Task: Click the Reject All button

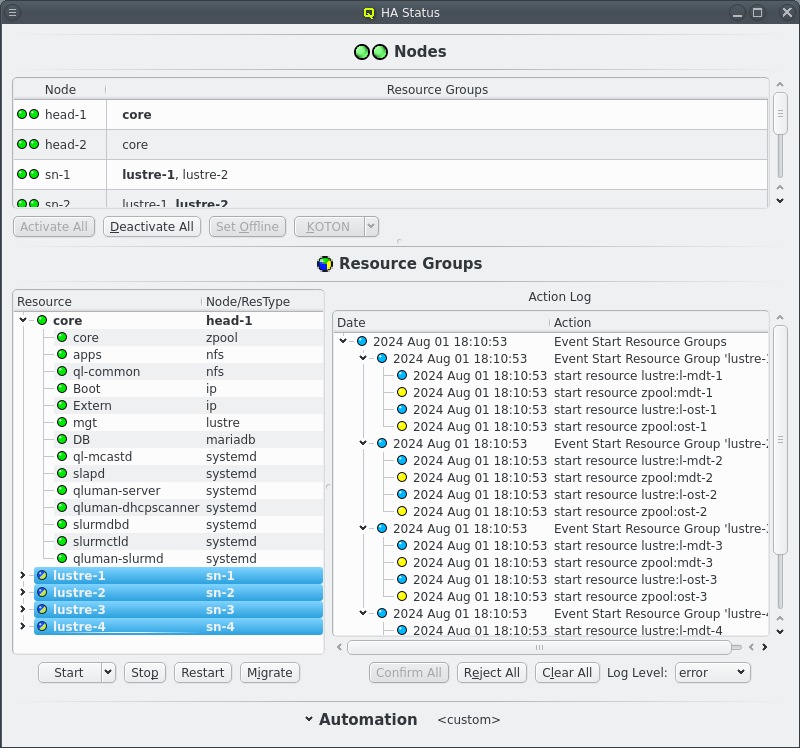Action: (x=491, y=672)
